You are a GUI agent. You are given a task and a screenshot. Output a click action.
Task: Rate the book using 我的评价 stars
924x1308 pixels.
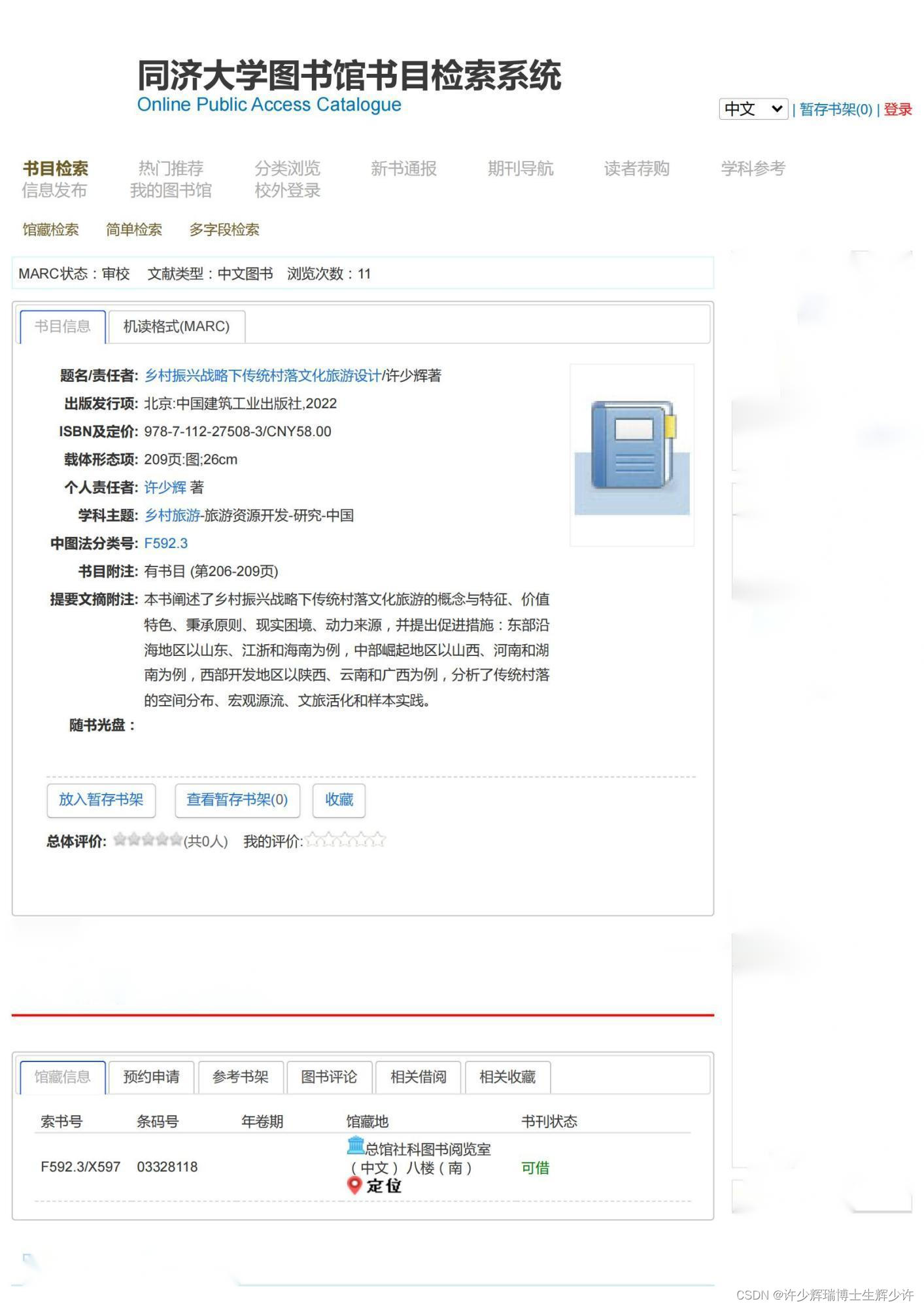[x=345, y=840]
